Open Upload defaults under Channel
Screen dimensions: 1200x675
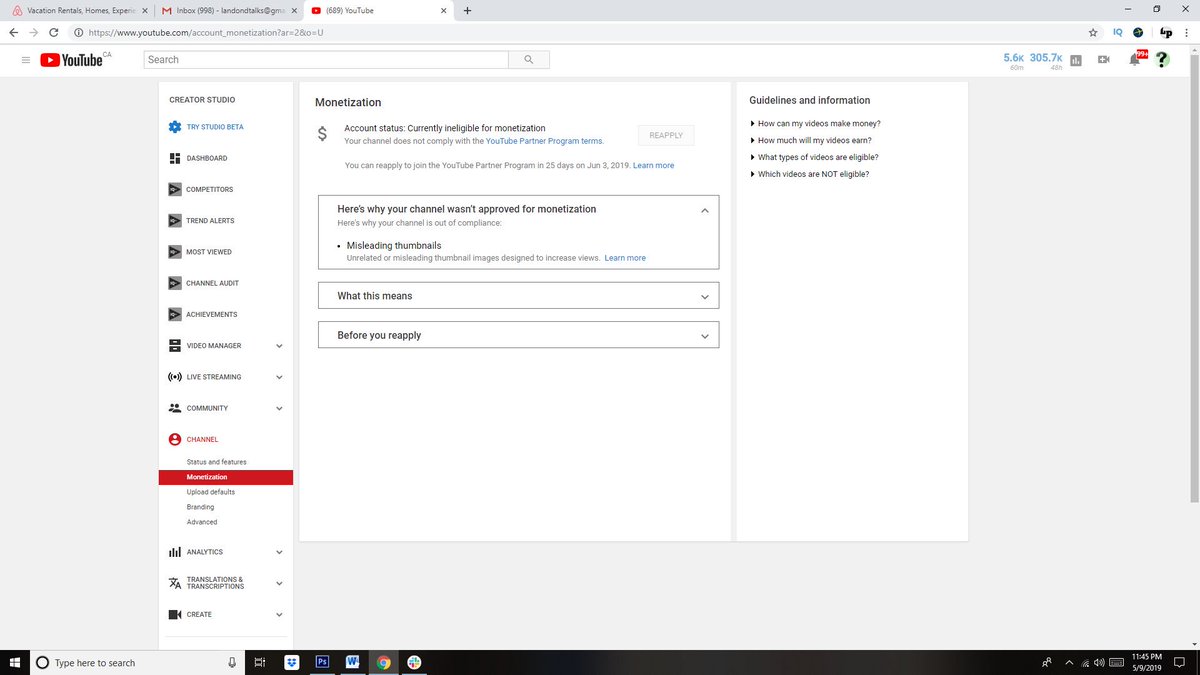click(x=211, y=492)
